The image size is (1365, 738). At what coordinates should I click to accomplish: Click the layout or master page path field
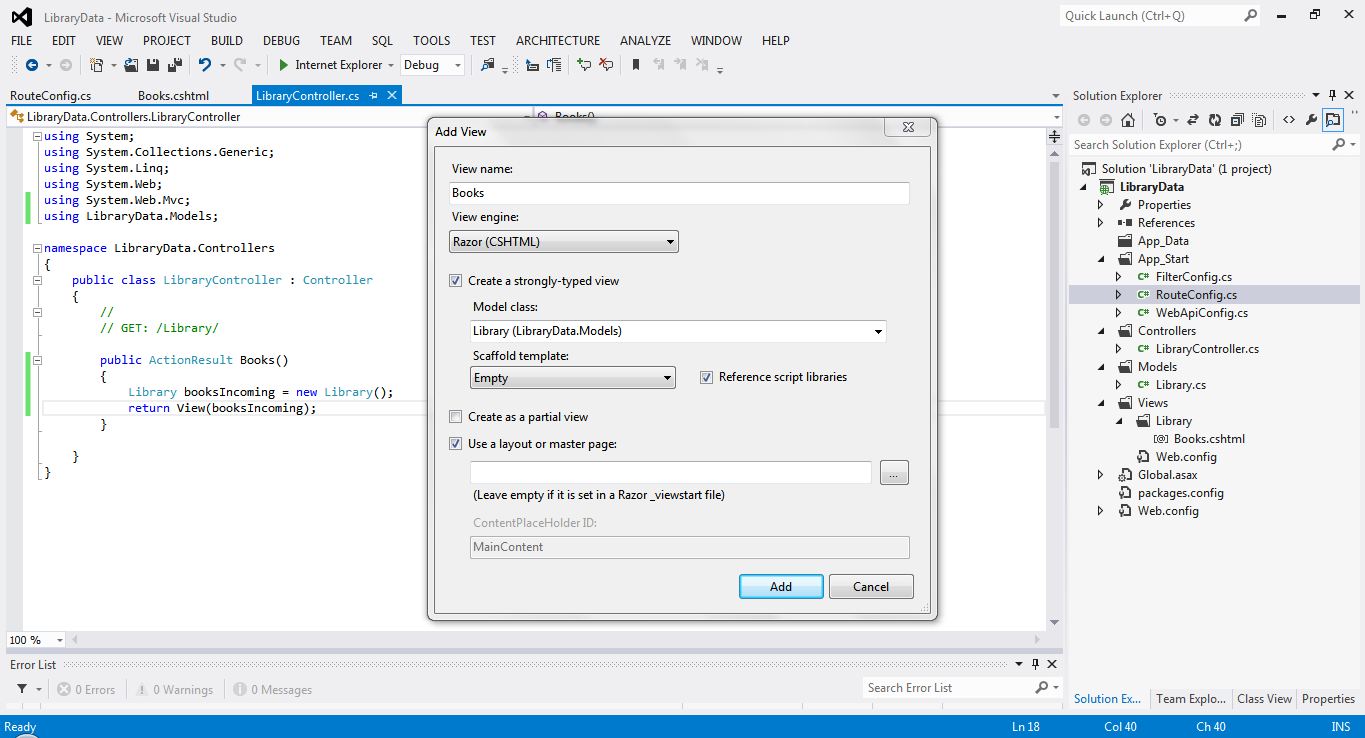[671, 472]
